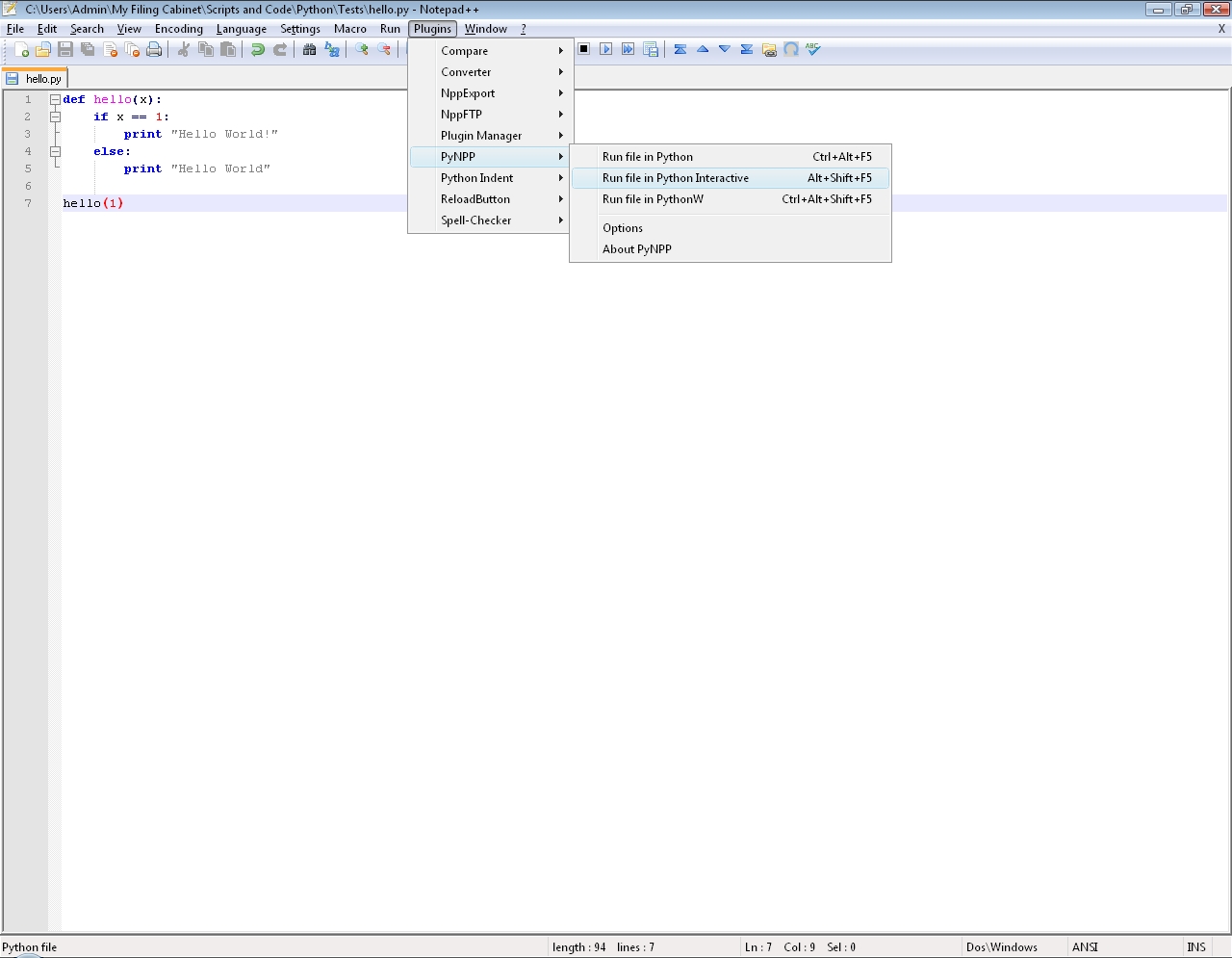Click the Compare next-difference down arrow
The image size is (1232, 958).
(x=725, y=49)
